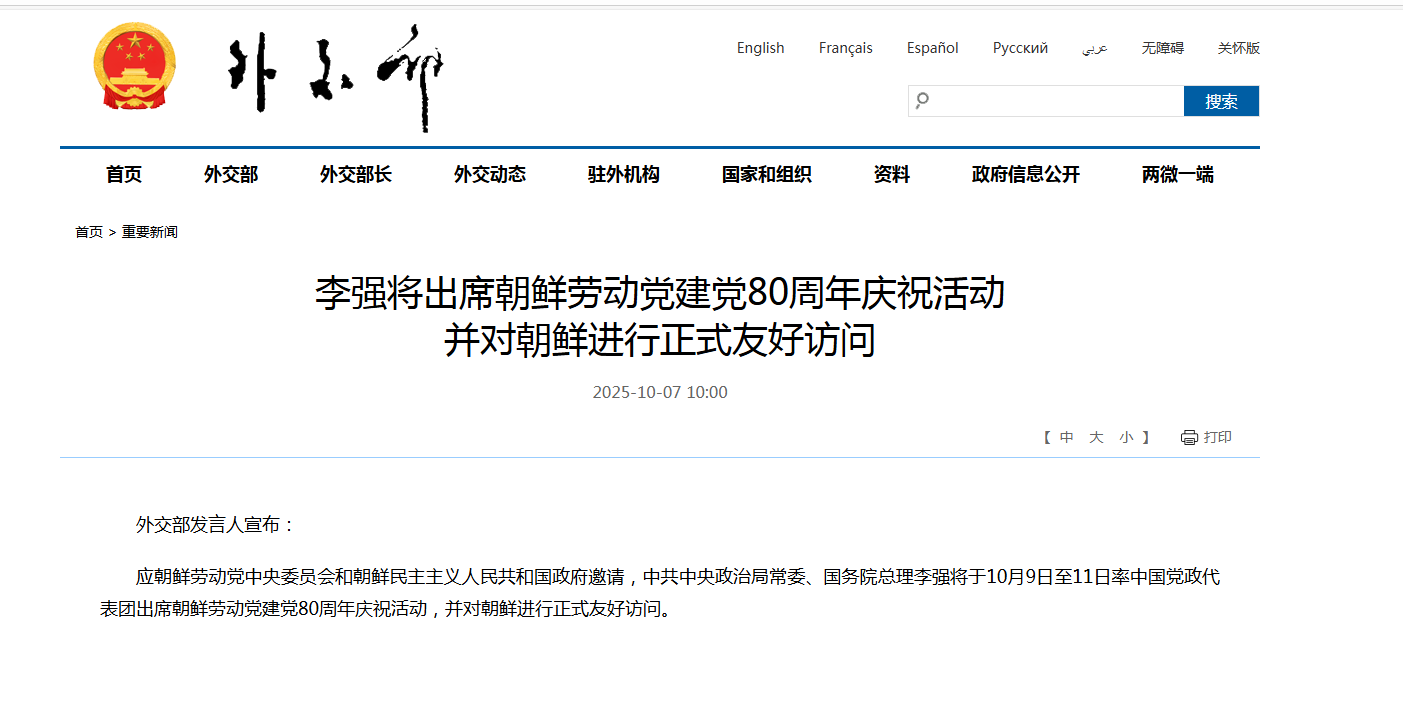Open the 外交动态 navigation item

490,174
